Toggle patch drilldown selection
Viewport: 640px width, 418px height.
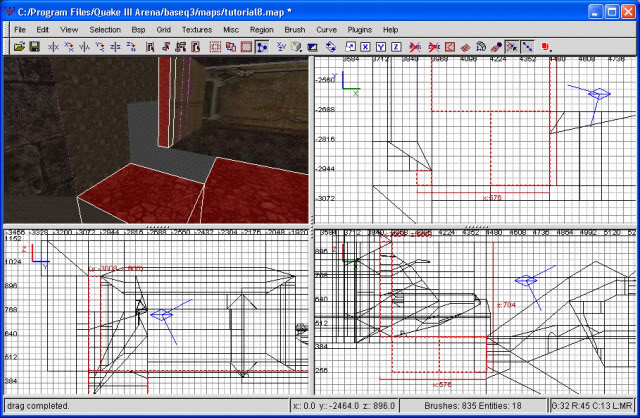coord(527,47)
